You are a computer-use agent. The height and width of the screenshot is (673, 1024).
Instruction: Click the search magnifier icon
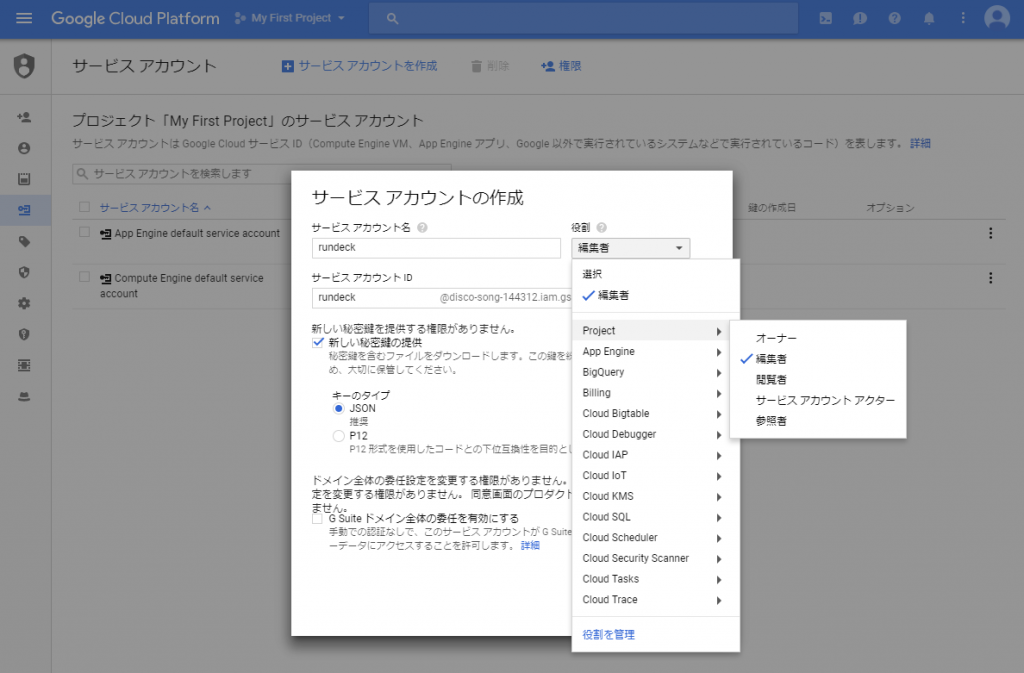[392, 18]
